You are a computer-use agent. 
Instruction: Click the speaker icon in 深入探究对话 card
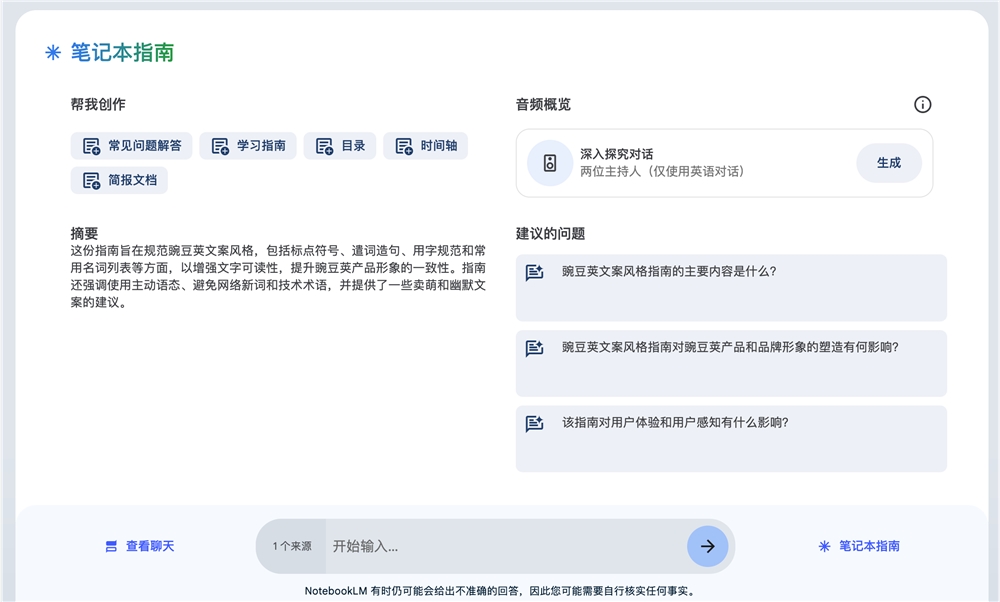(550, 163)
